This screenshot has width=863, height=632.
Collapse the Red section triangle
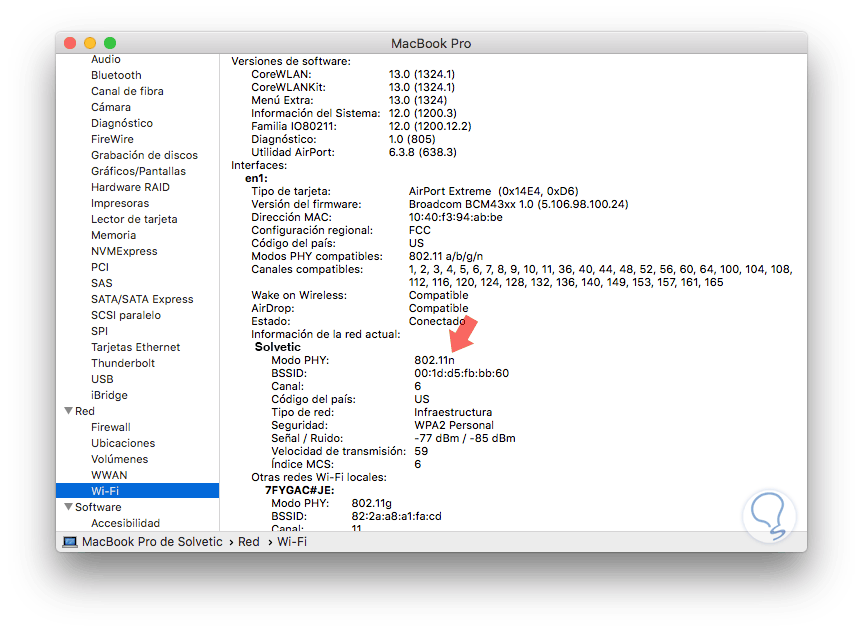click(69, 411)
